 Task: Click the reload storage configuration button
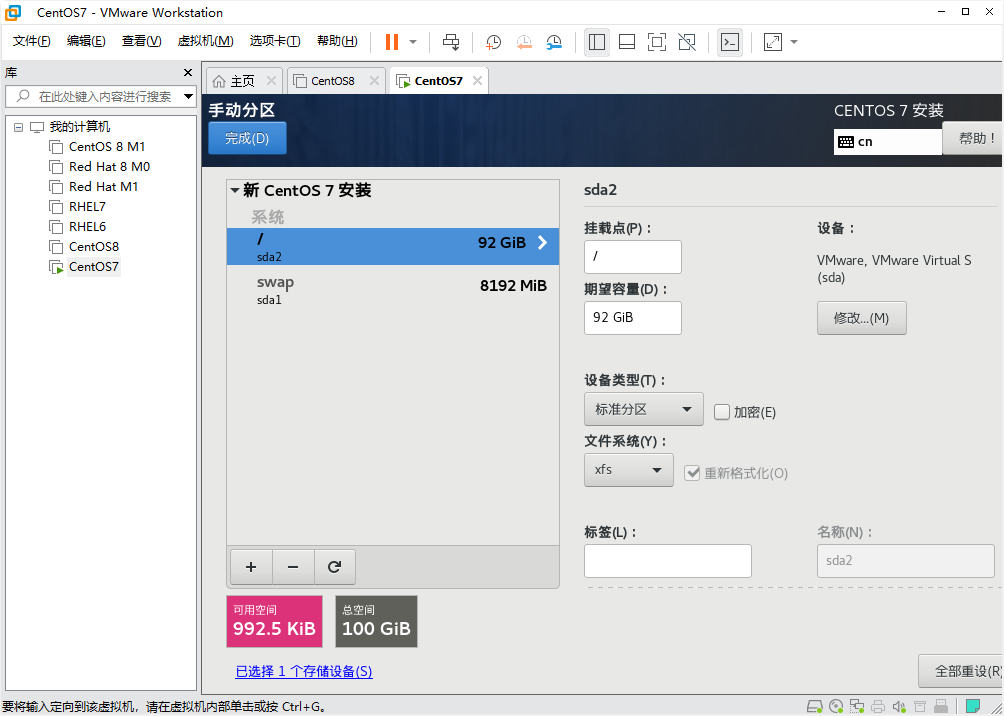coord(334,567)
